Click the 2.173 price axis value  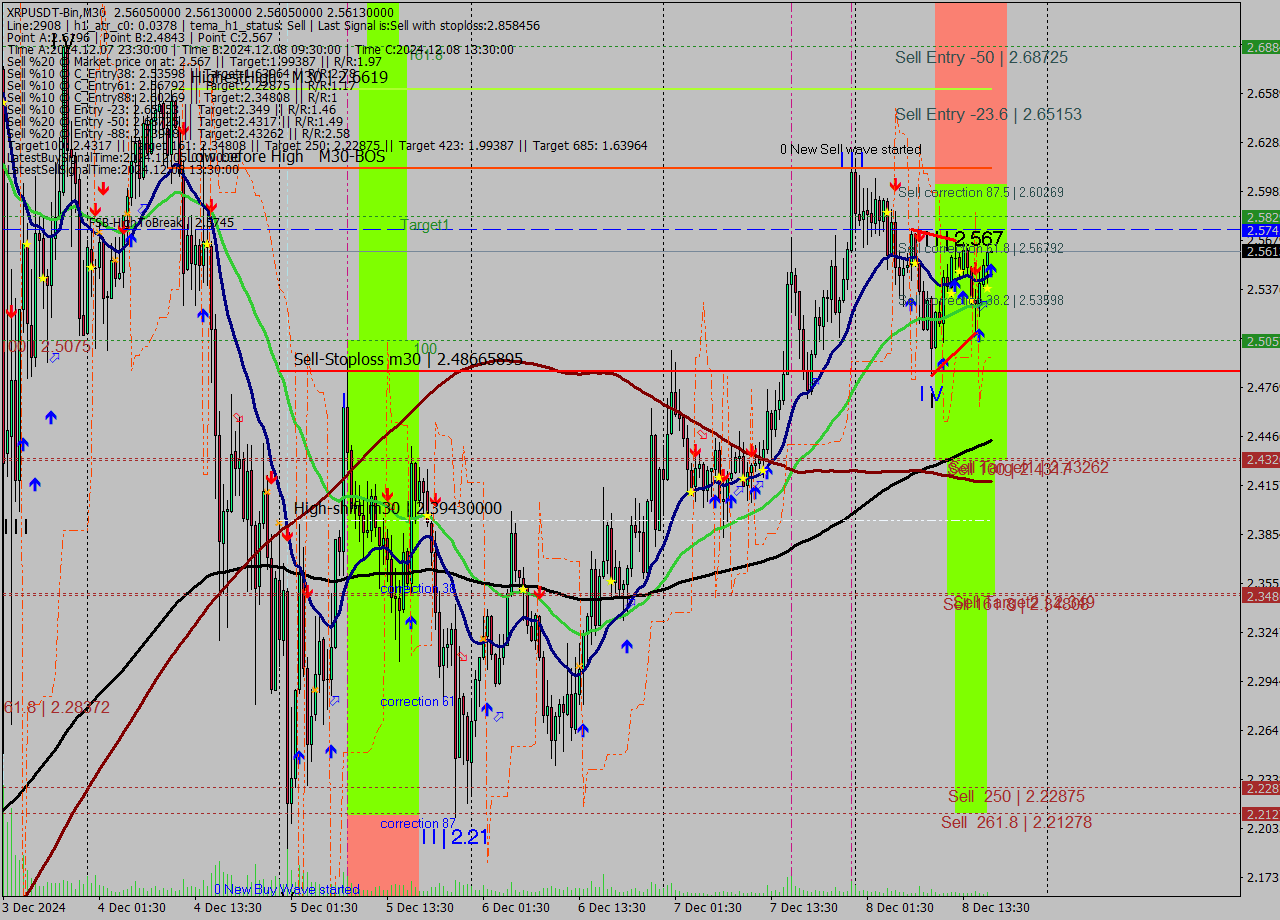point(1263,877)
